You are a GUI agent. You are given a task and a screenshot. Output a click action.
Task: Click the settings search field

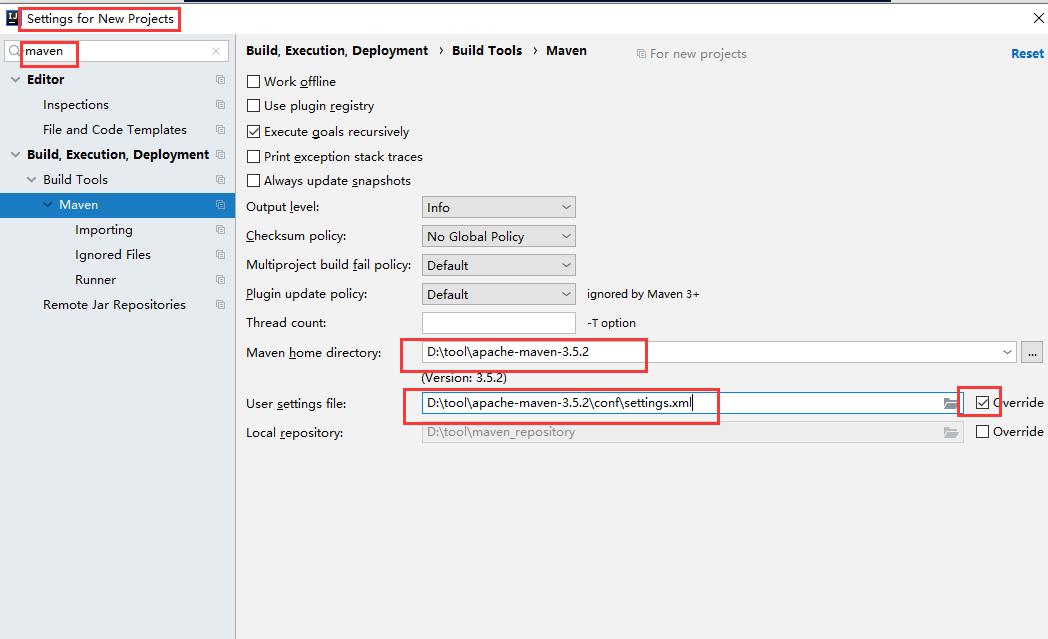[x=116, y=51]
